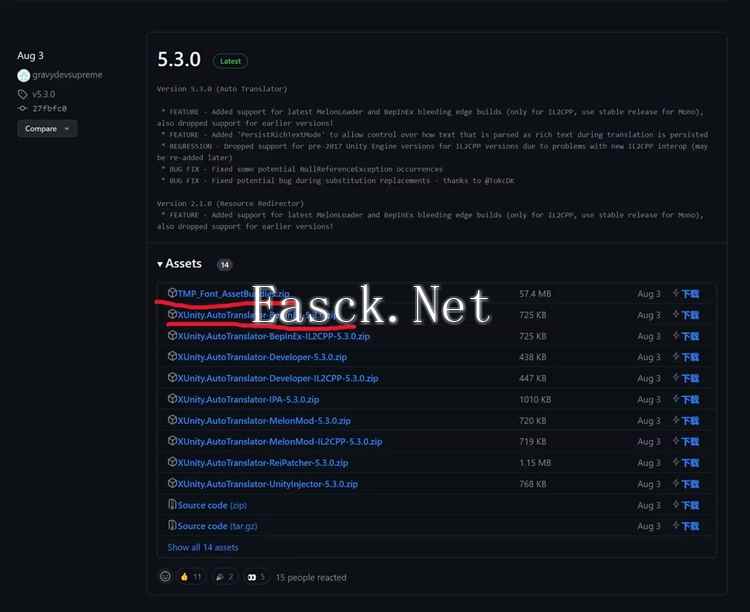The height and width of the screenshot is (612, 750).
Task: Open the XUnity.AutoTranslator-ReiPatcher-5.3.0.zip link
Action: click(x=262, y=463)
